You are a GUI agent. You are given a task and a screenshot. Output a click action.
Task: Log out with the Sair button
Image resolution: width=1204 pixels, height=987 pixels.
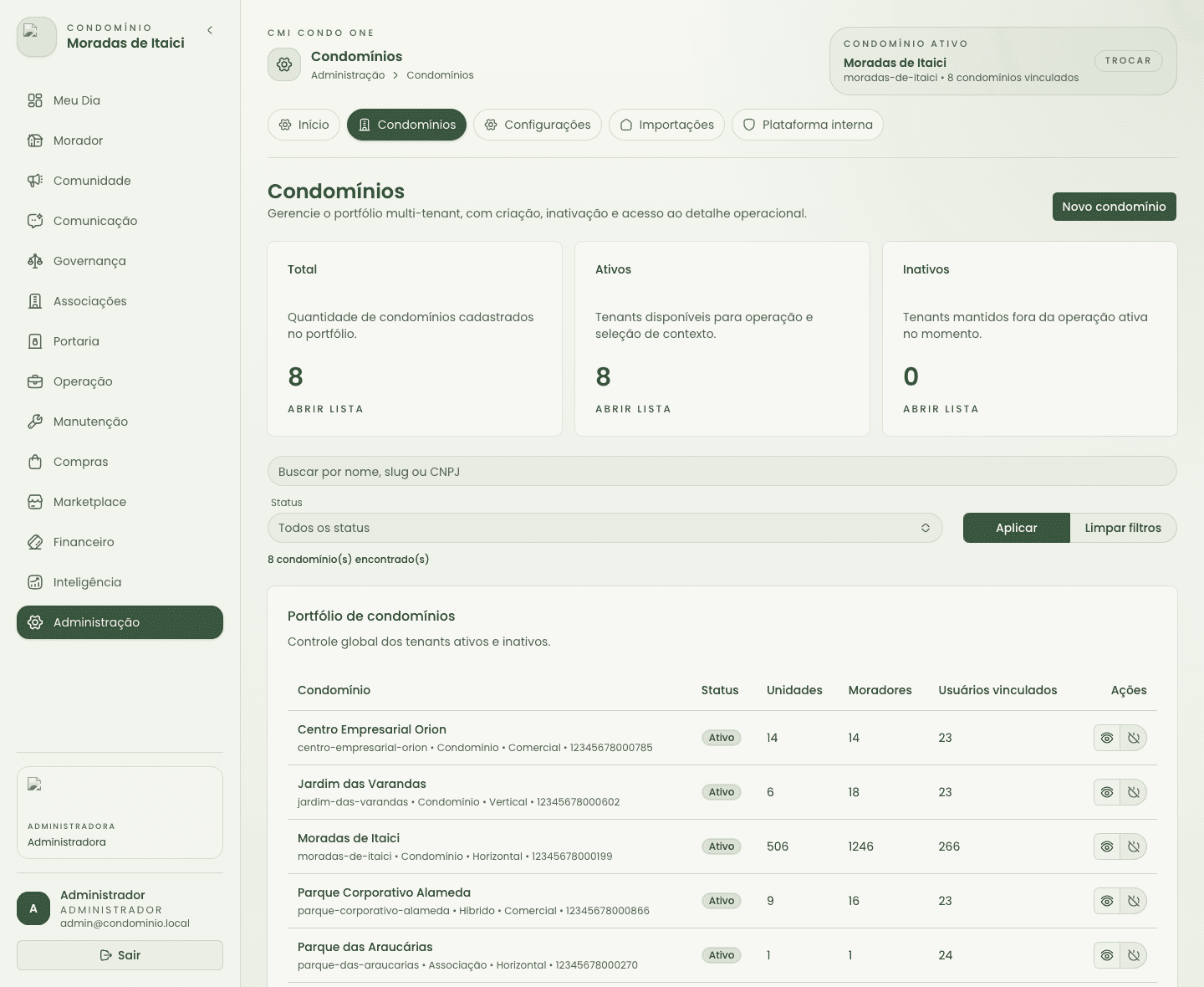pos(120,955)
